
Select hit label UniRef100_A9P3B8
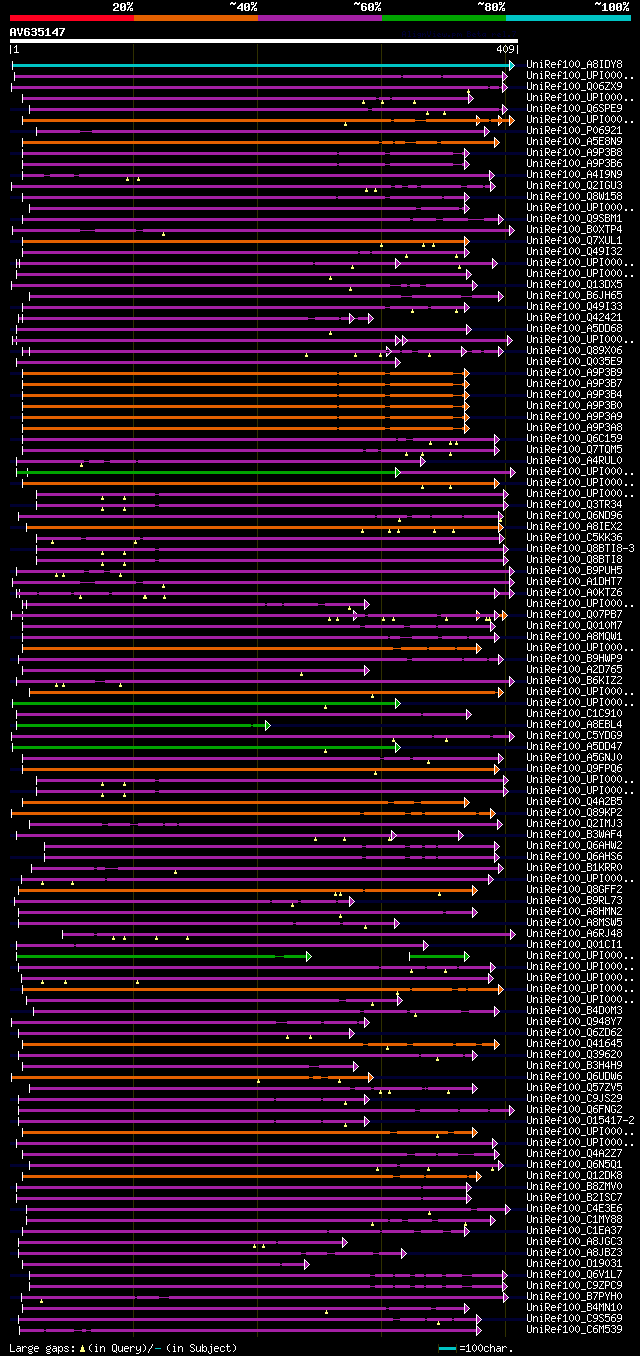coord(576,153)
